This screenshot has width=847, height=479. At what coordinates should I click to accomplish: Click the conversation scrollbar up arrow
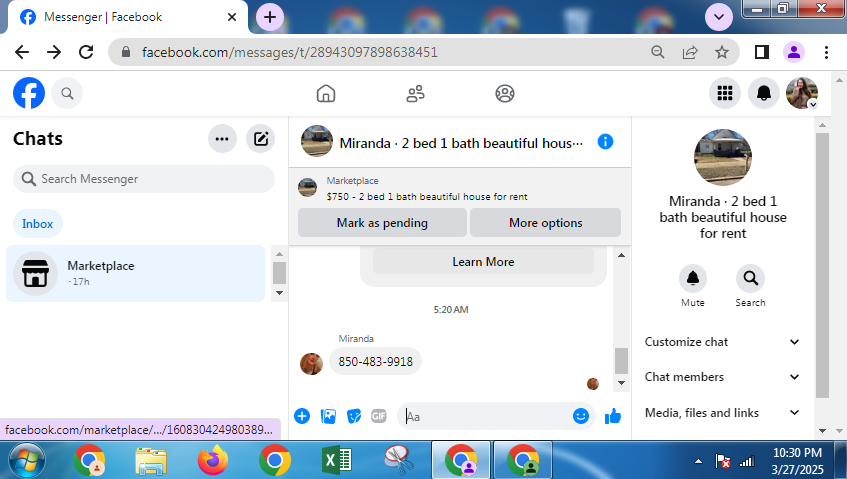621,255
